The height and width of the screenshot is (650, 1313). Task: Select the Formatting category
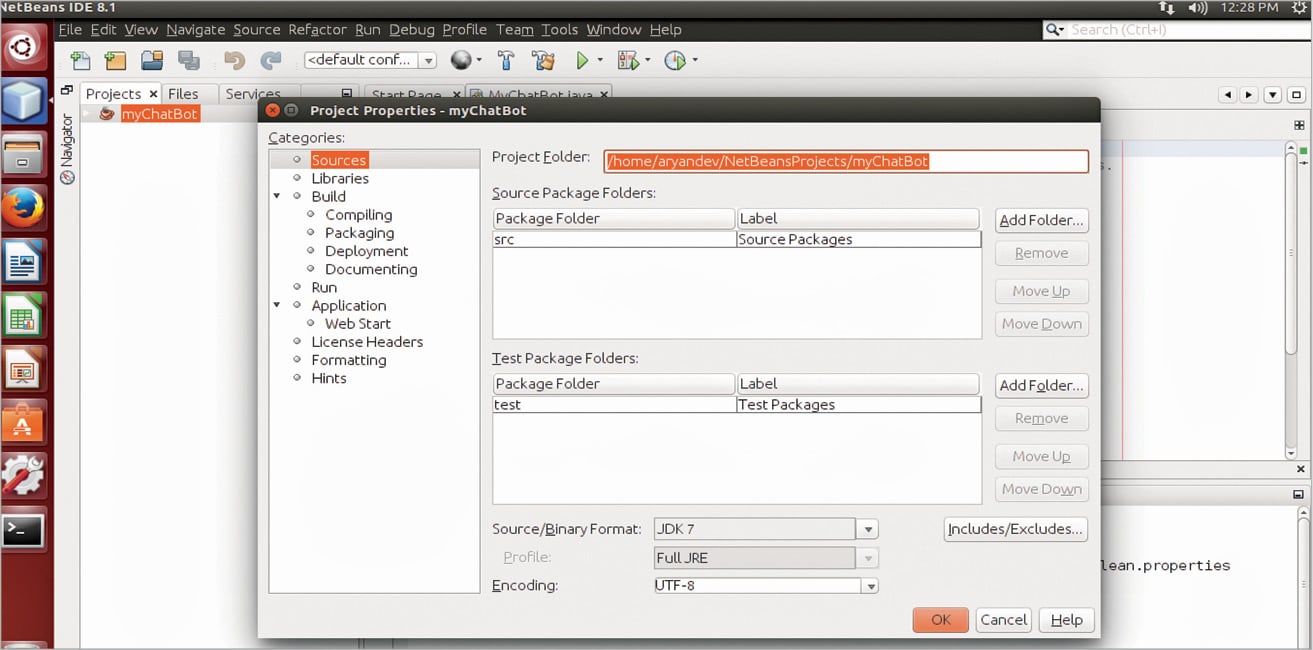coord(348,360)
